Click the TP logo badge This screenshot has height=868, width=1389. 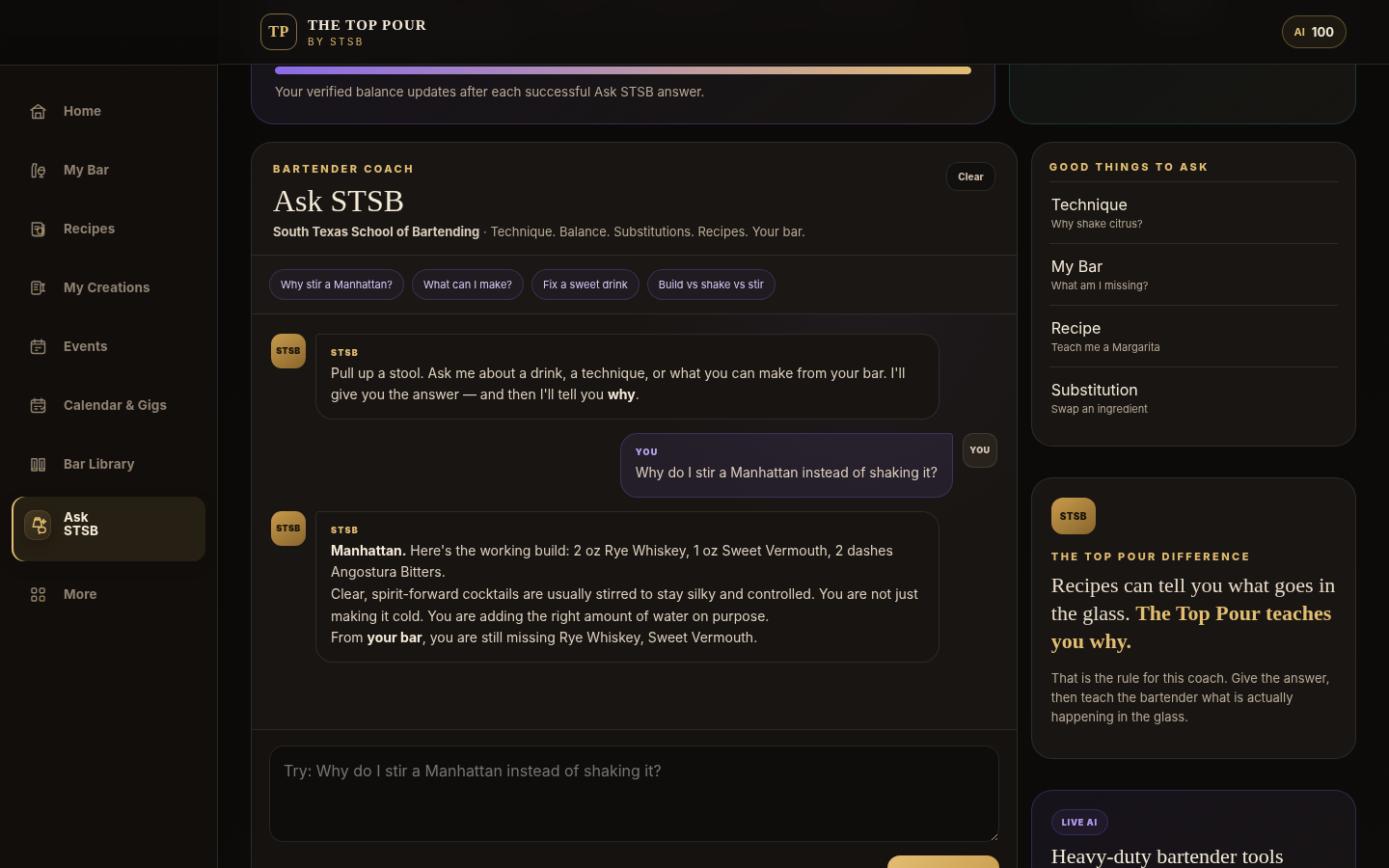pyautogui.click(x=279, y=32)
